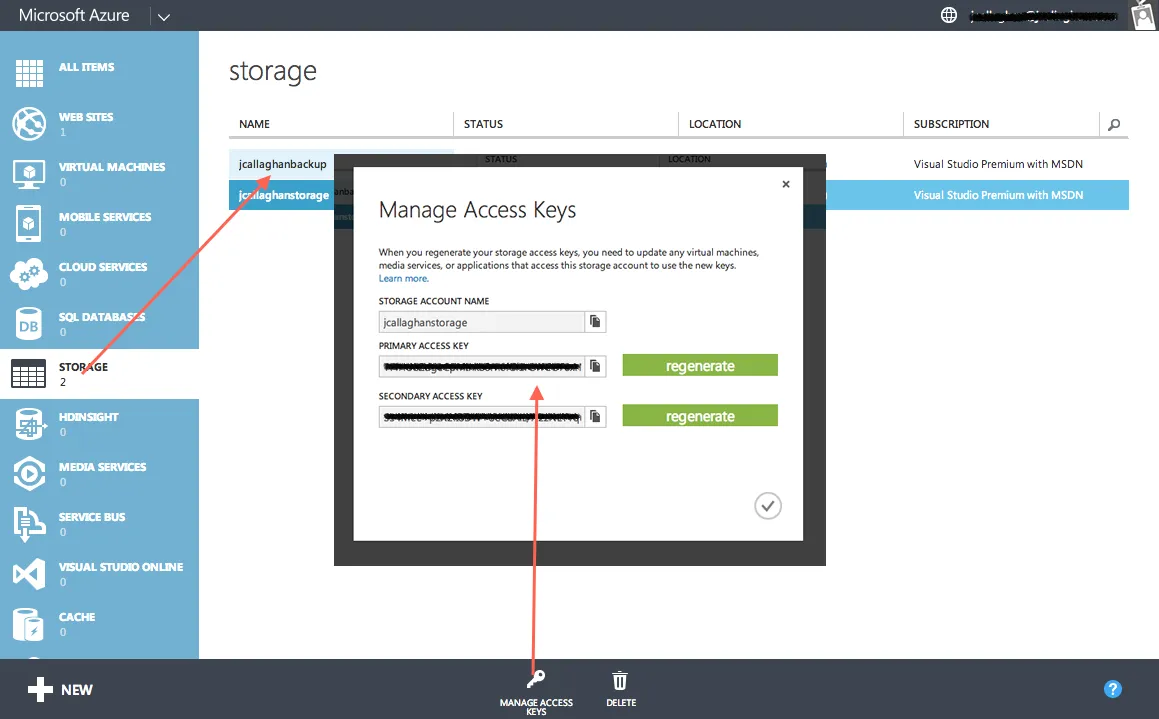Close the Manage Access Keys dialog

[786, 184]
